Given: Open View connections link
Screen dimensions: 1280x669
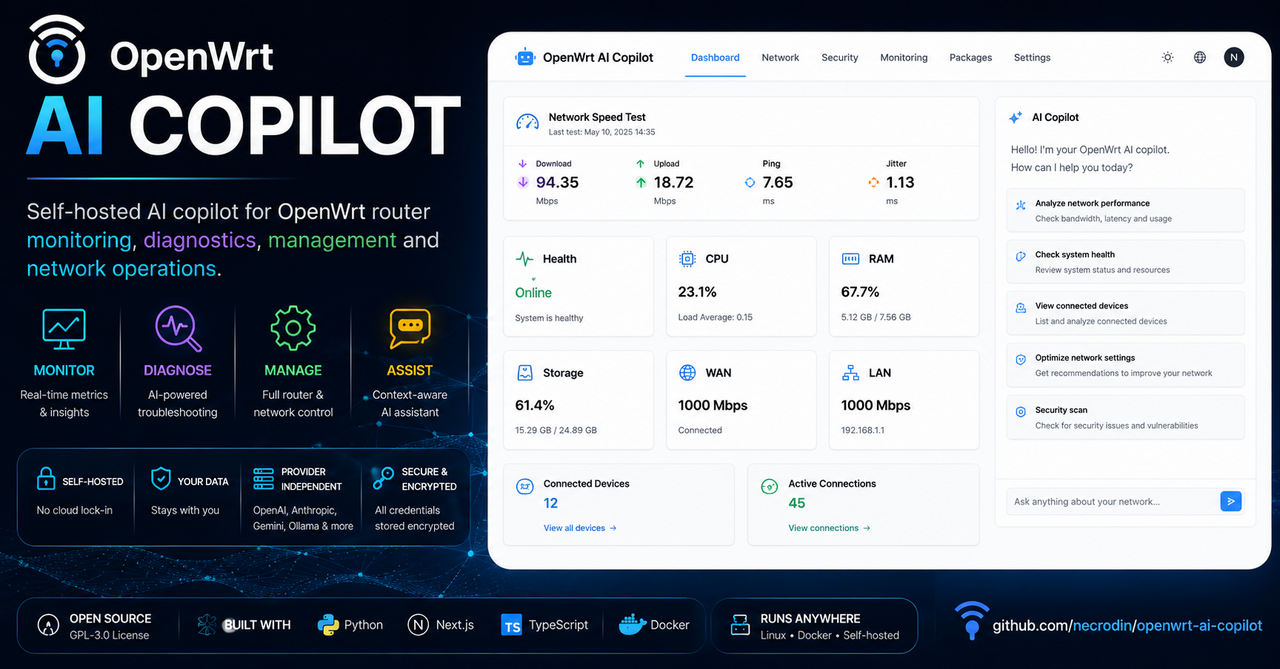Looking at the screenshot, I should 829,528.
